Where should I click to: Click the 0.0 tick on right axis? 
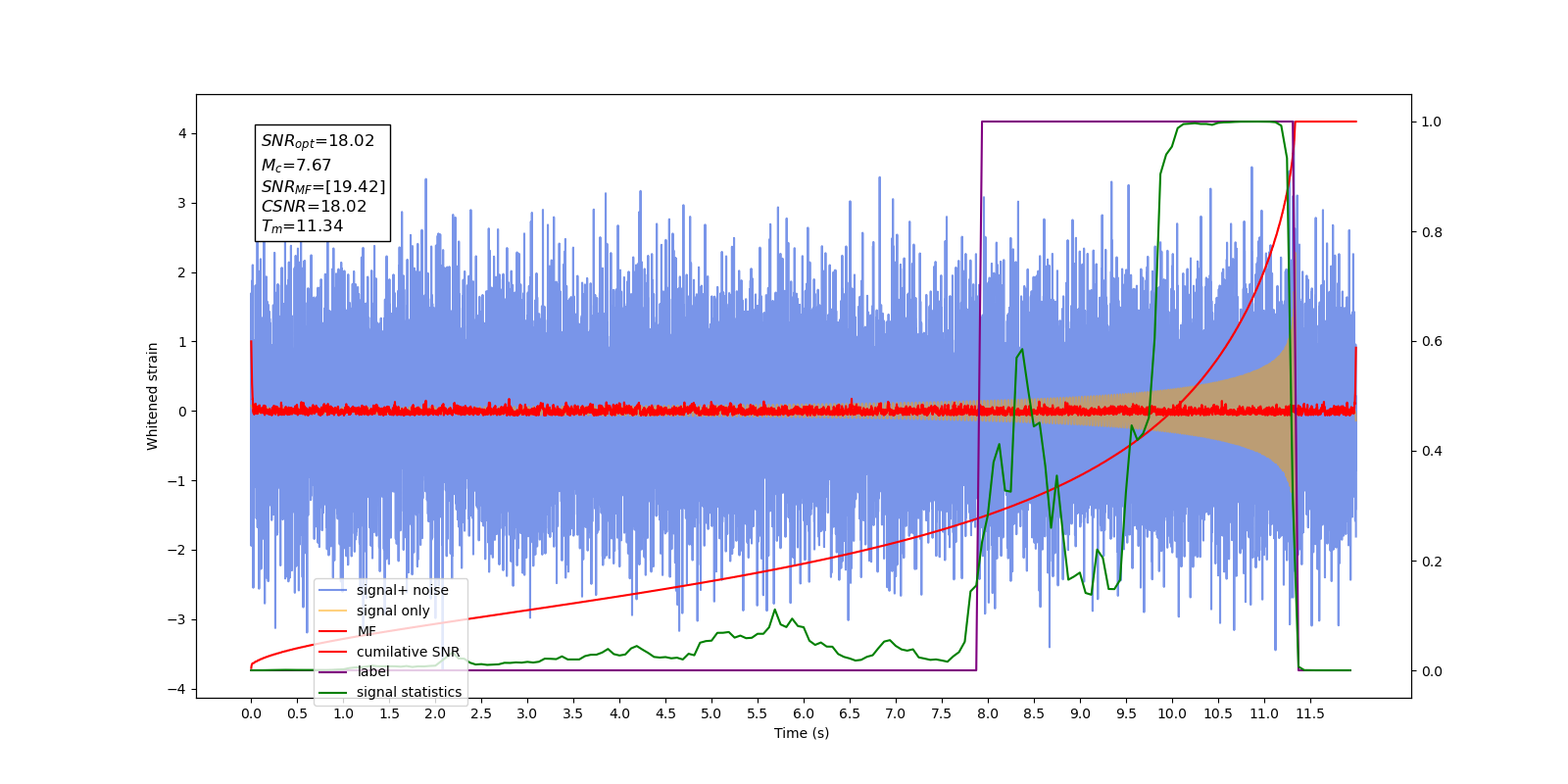1432,671
